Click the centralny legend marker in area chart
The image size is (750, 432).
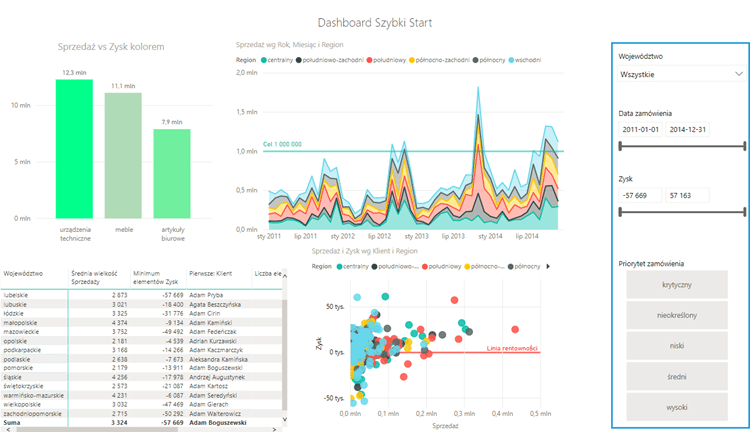click(x=264, y=60)
